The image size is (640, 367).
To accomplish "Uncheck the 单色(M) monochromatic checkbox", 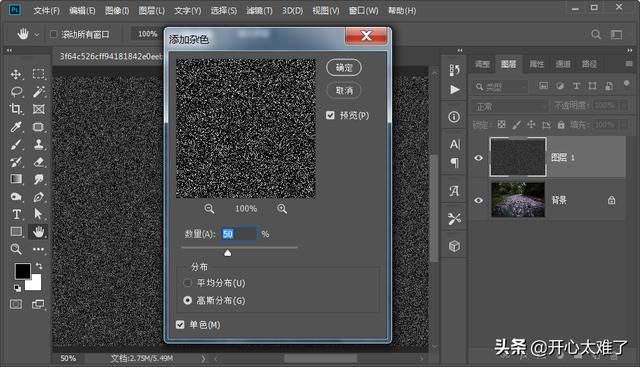I will pos(180,325).
